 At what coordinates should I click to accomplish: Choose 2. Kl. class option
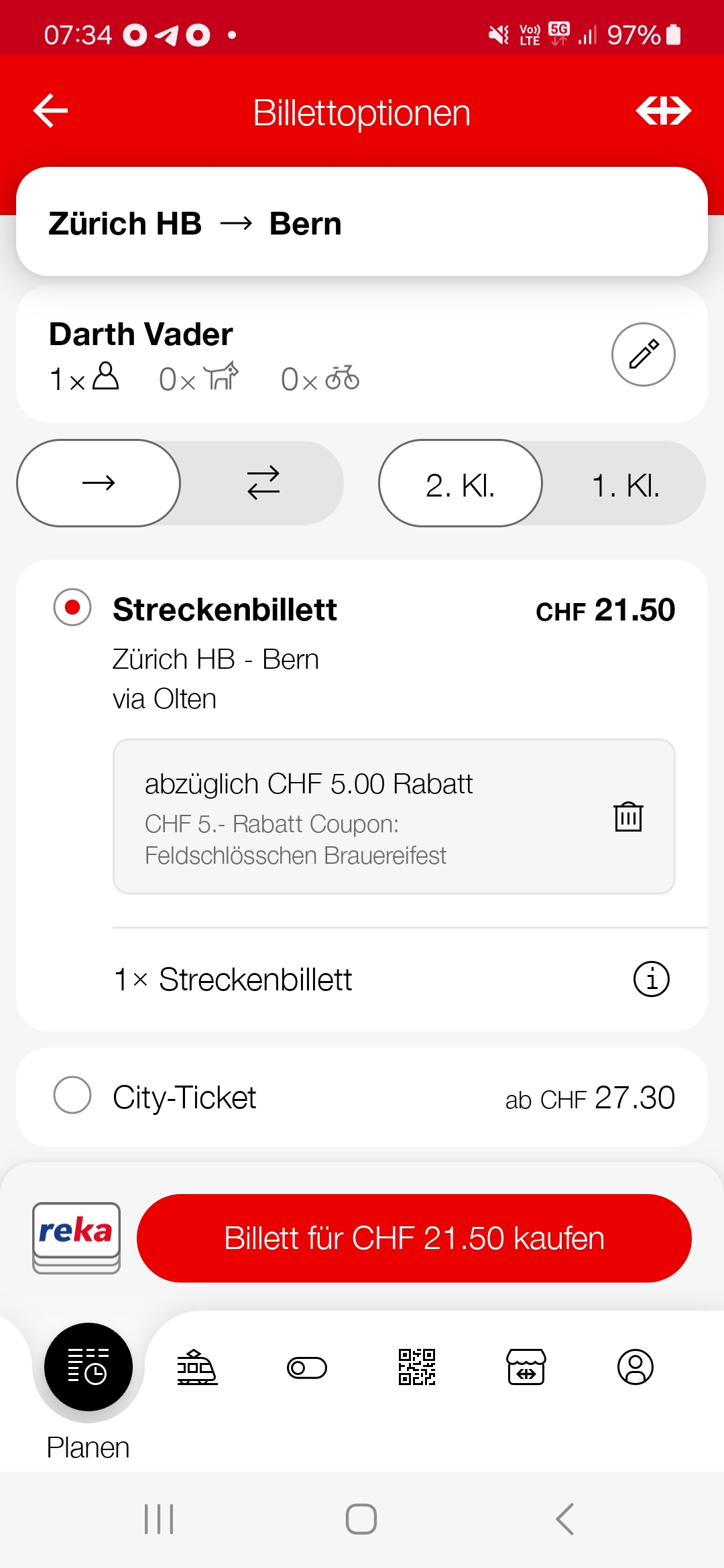pyautogui.click(x=461, y=485)
